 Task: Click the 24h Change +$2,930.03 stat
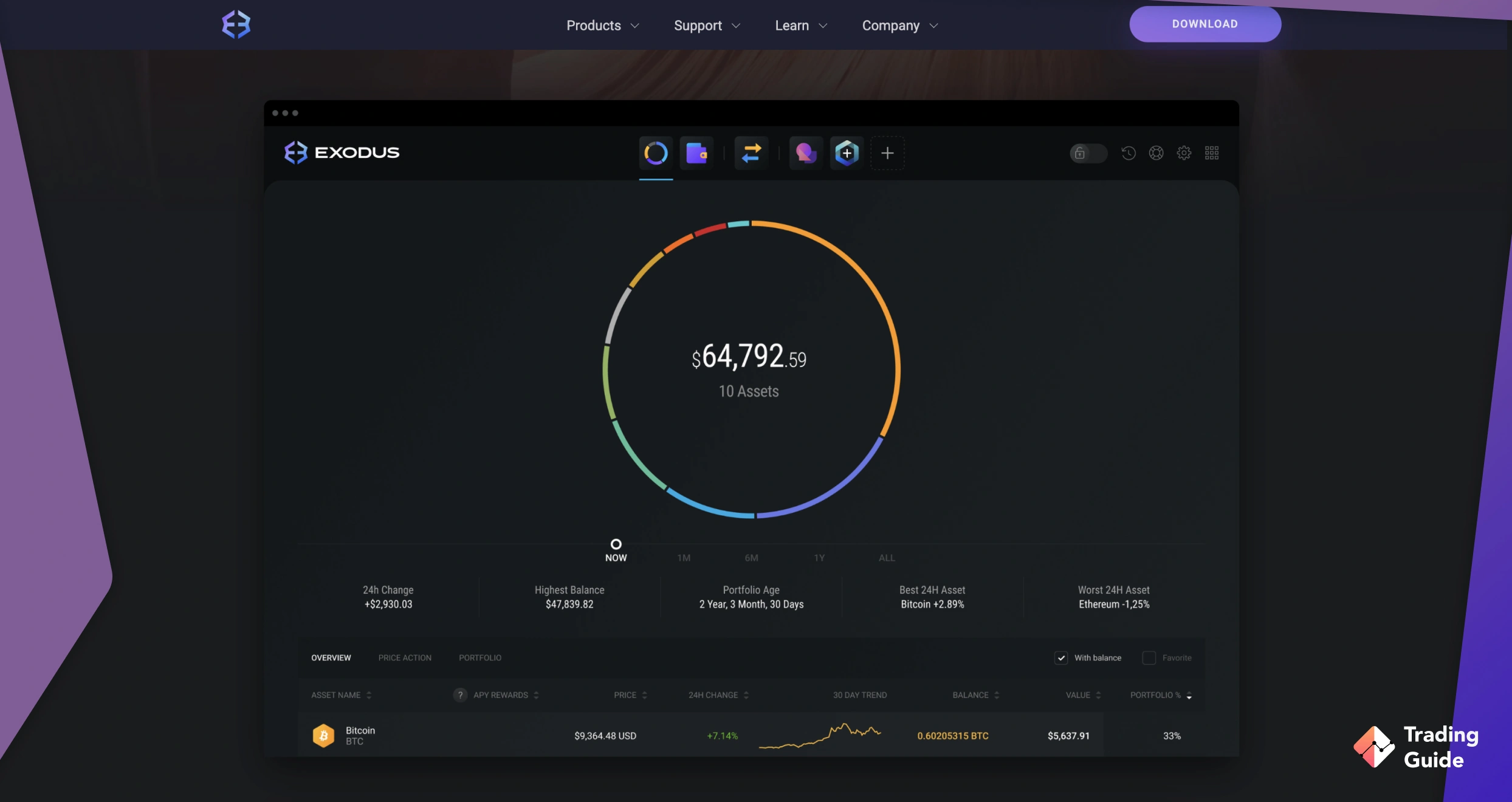pyautogui.click(x=388, y=597)
